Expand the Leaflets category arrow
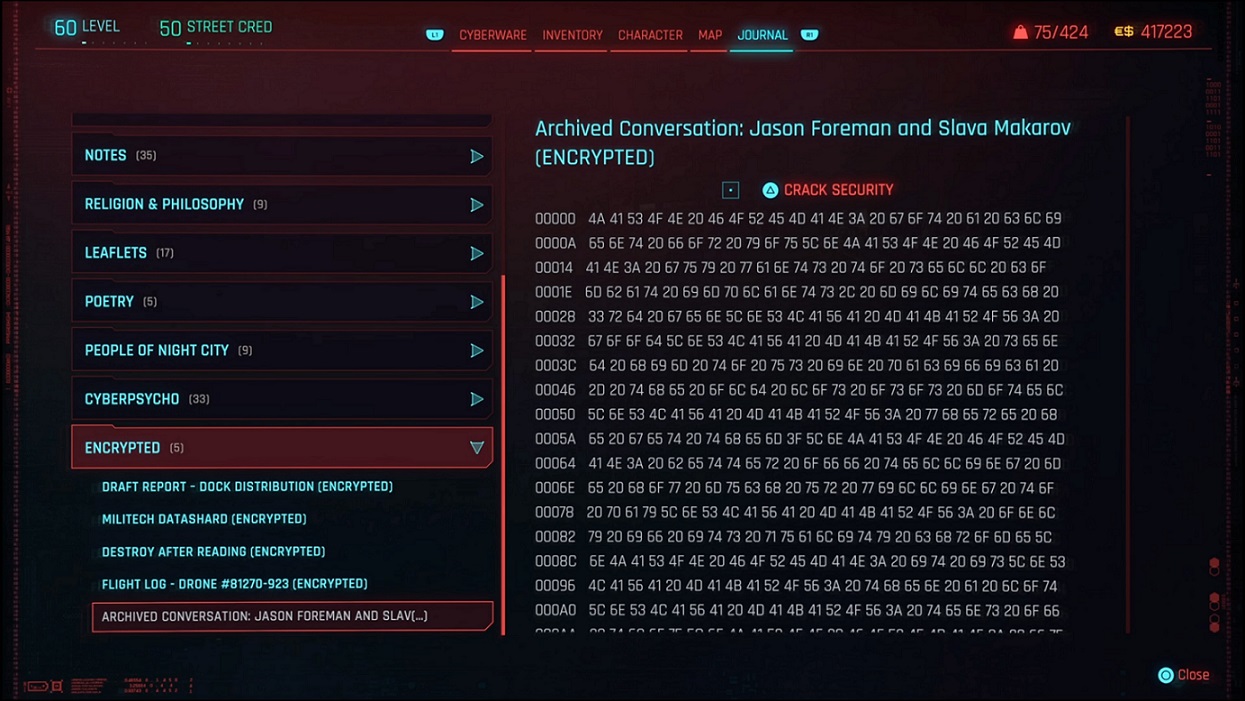1245x701 pixels. pyautogui.click(x=477, y=253)
